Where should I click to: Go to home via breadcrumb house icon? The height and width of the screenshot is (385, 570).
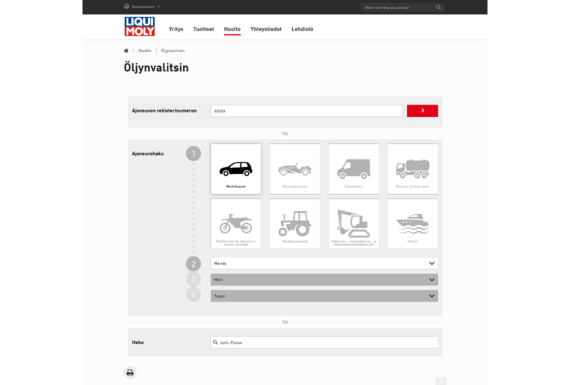126,51
